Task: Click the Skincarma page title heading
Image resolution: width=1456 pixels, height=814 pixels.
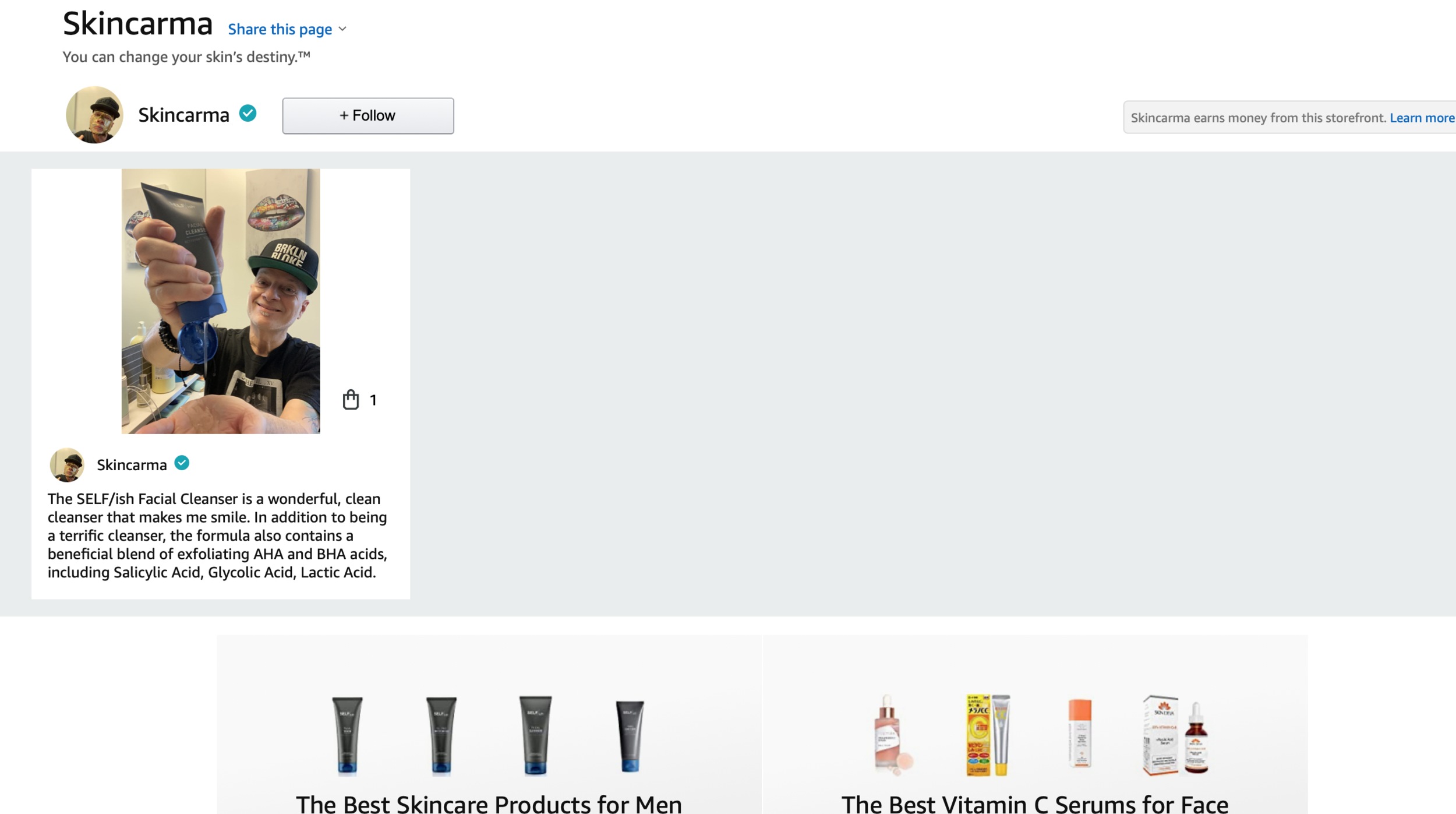Action: click(137, 24)
